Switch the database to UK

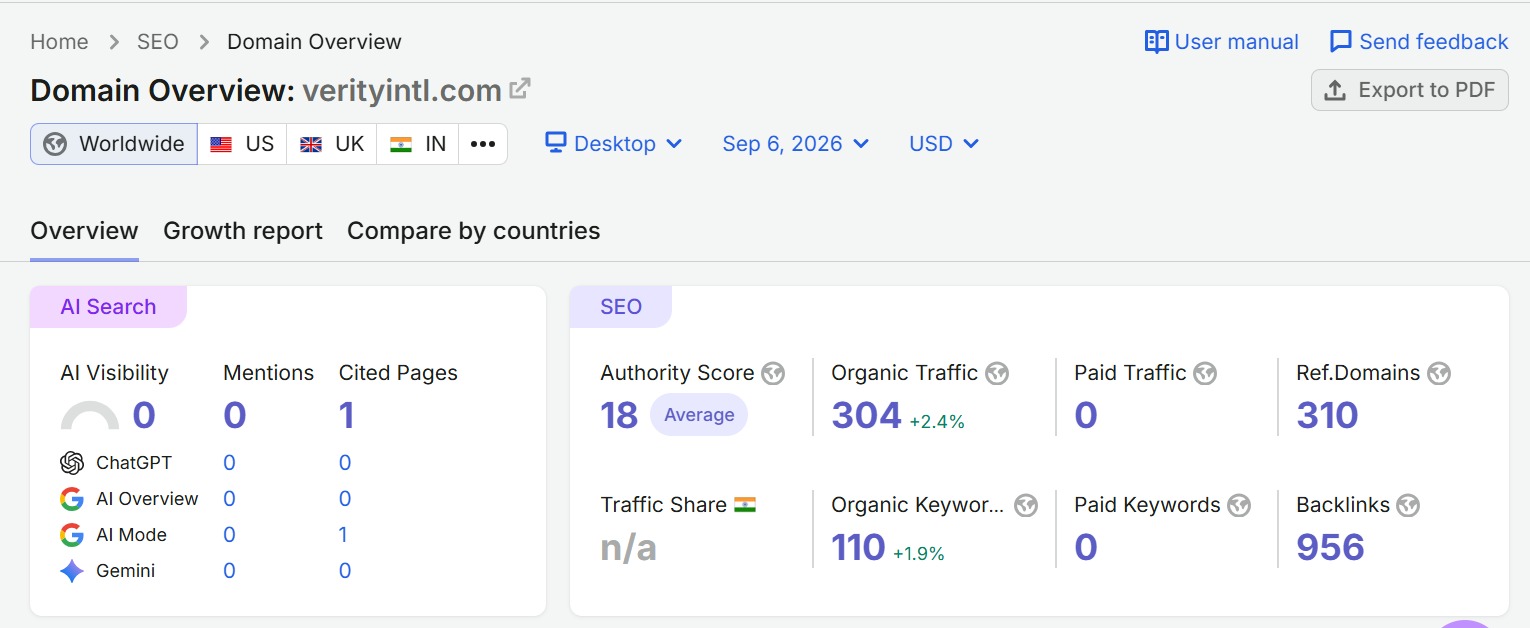pos(332,144)
